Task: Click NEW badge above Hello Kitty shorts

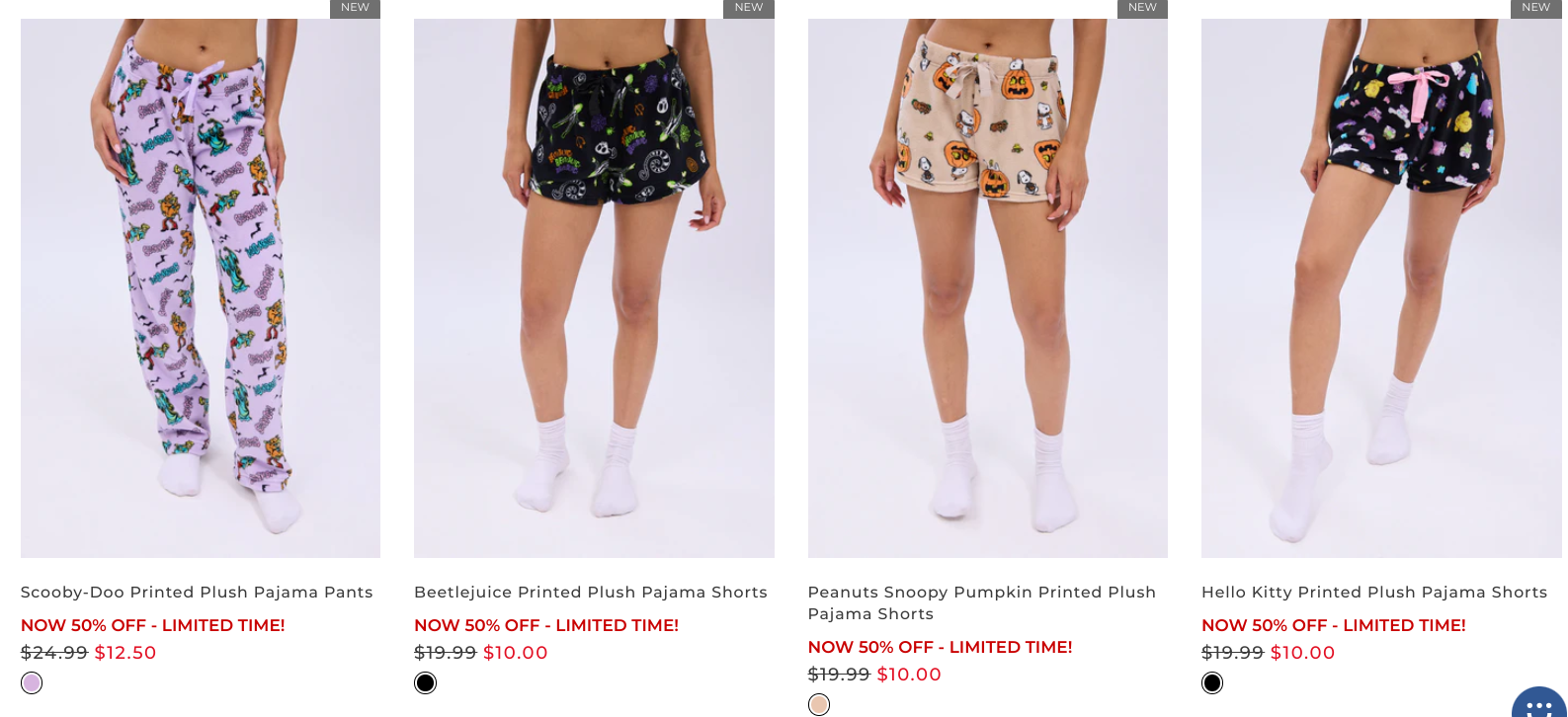Action: pyautogui.click(x=1536, y=8)
